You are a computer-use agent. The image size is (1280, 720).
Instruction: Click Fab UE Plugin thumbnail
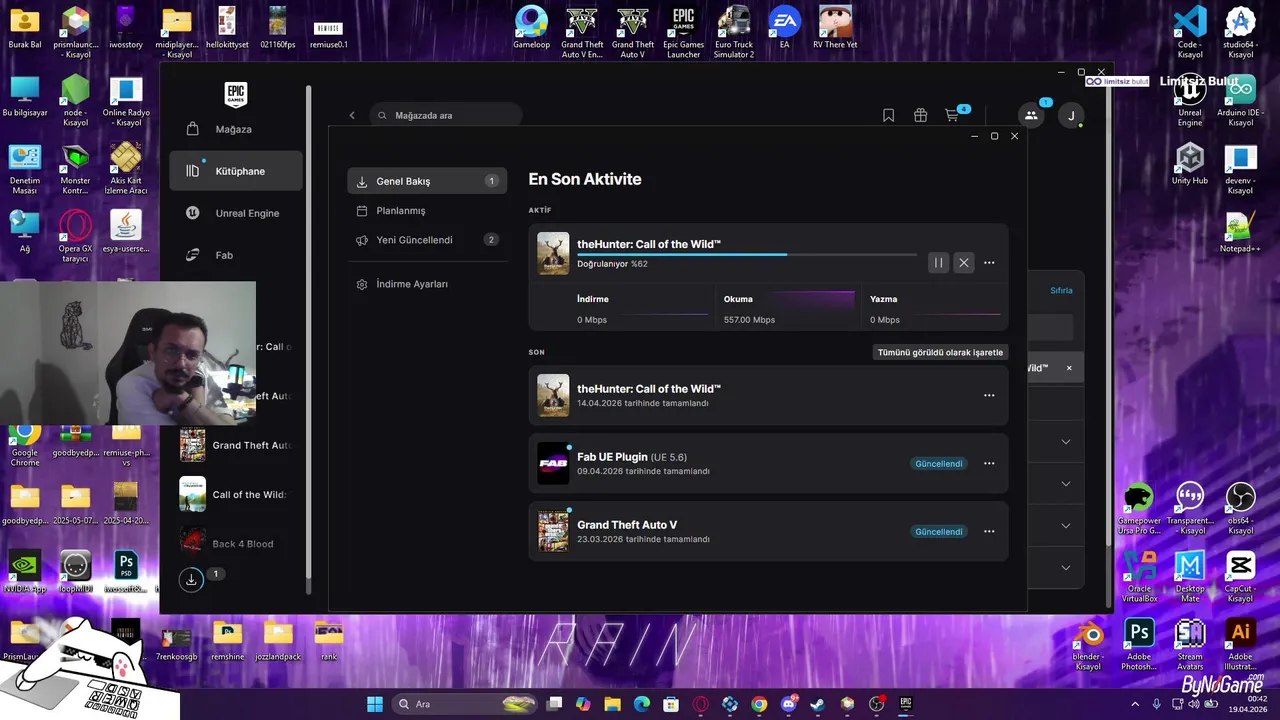point(553,463)
